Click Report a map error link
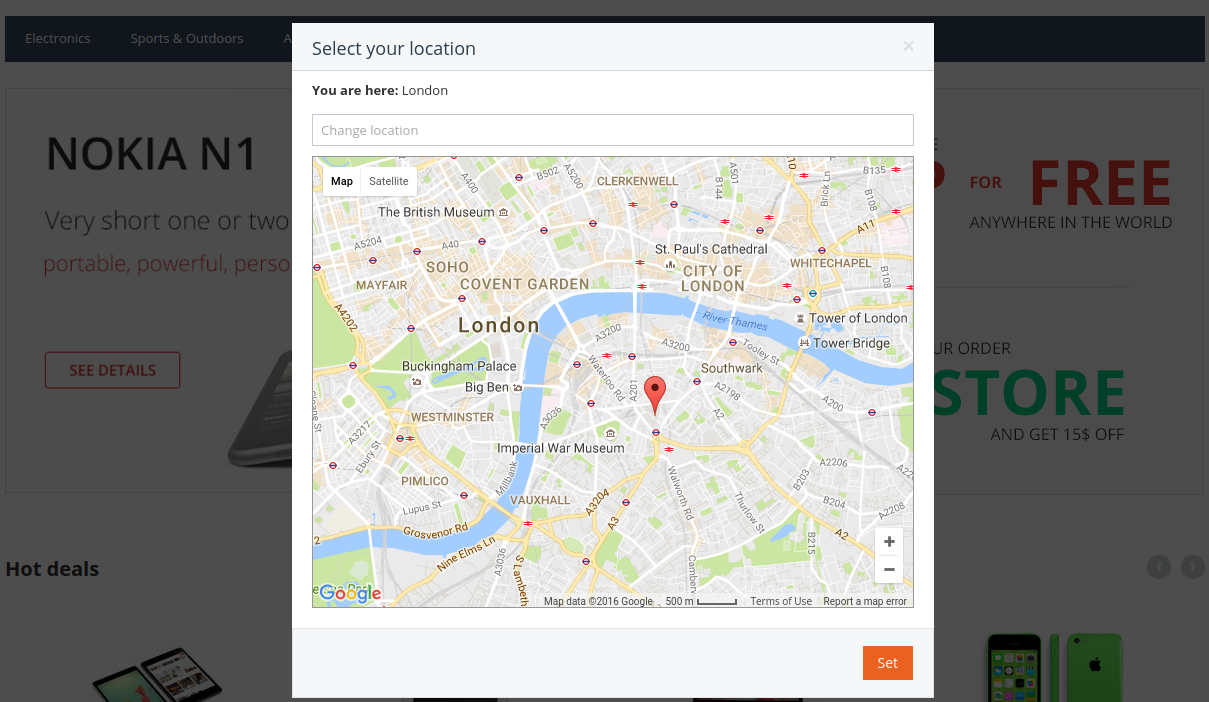The width and height of the screenshot is (1209, 702). tap(865, 601)
